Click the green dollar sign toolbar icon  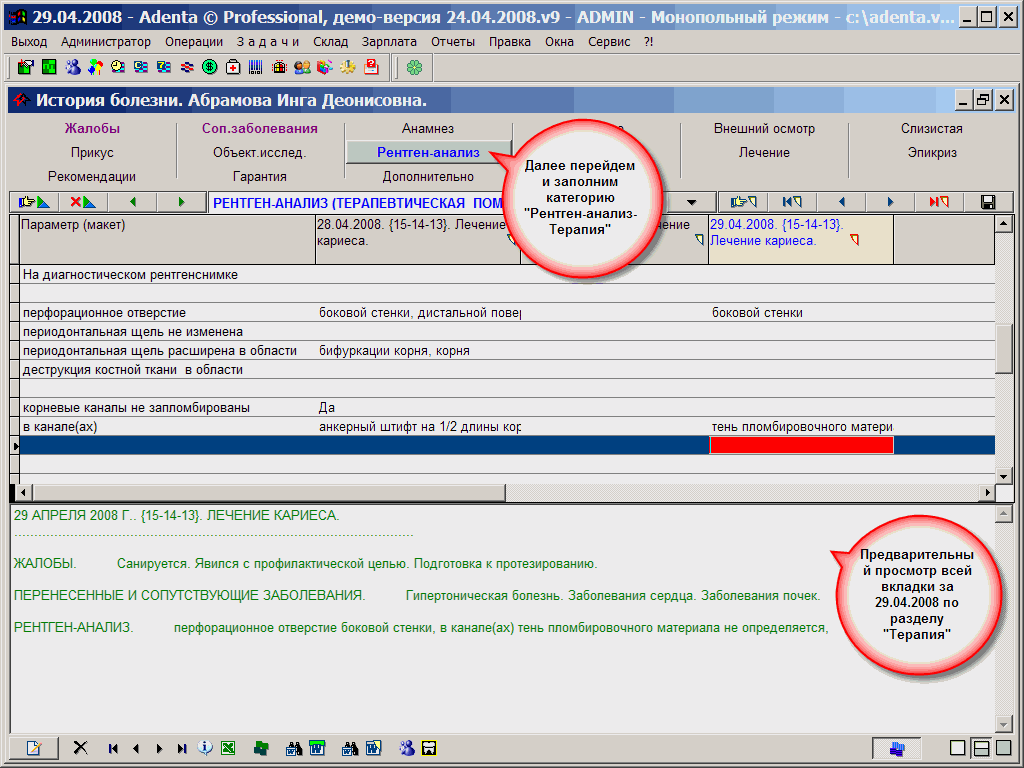click(210, 67)
